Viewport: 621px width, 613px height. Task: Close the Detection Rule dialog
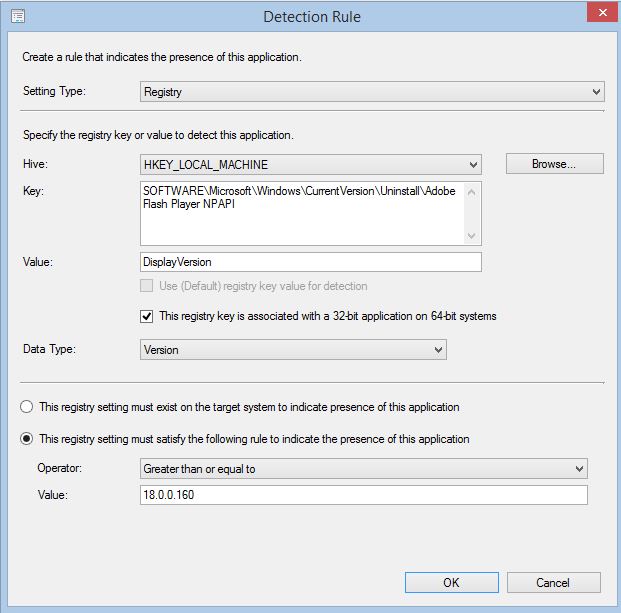tap(603, 12)
